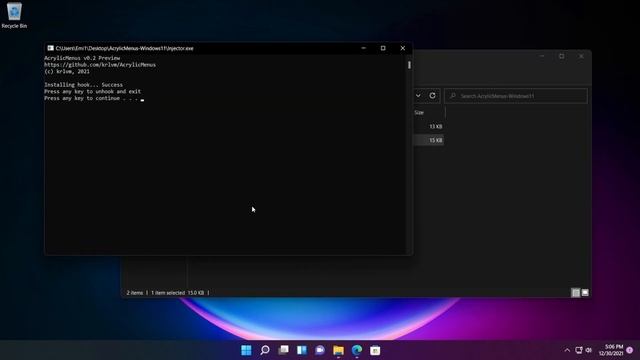Show hidden system tray icons chevron
Image resolution: width=640 pixels, height=360 pixels.
click(x=567, y=350)
